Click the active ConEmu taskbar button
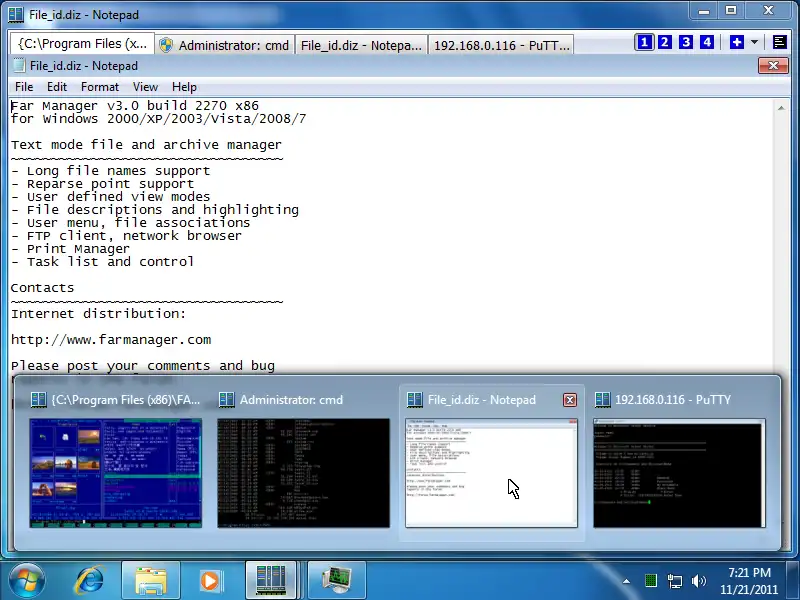The image size is (800, 600). (271, 581)
